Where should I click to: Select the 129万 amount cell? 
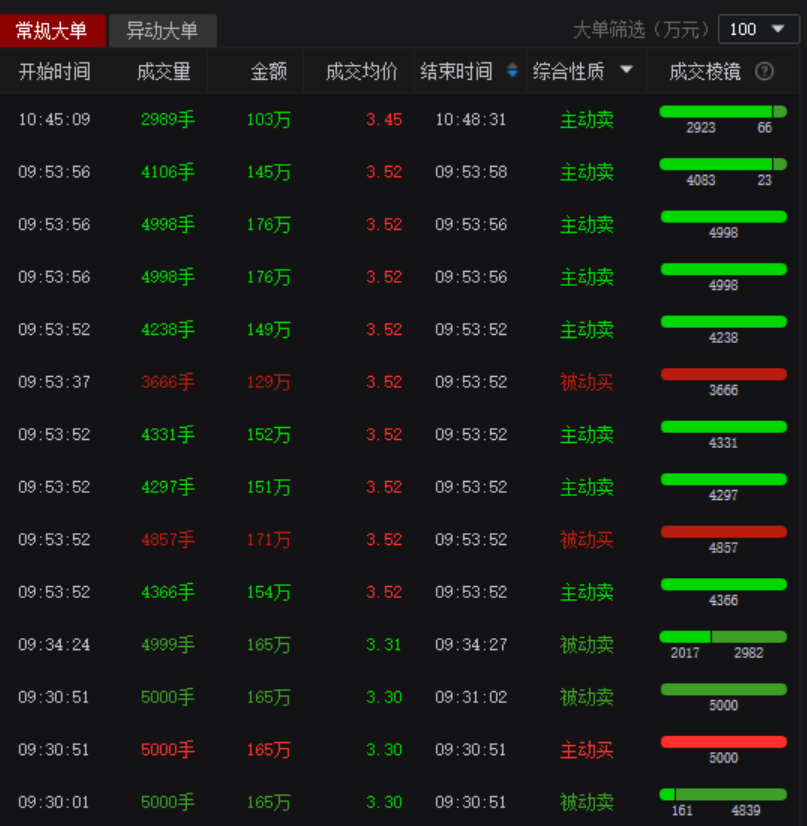(x=269, y=382)
